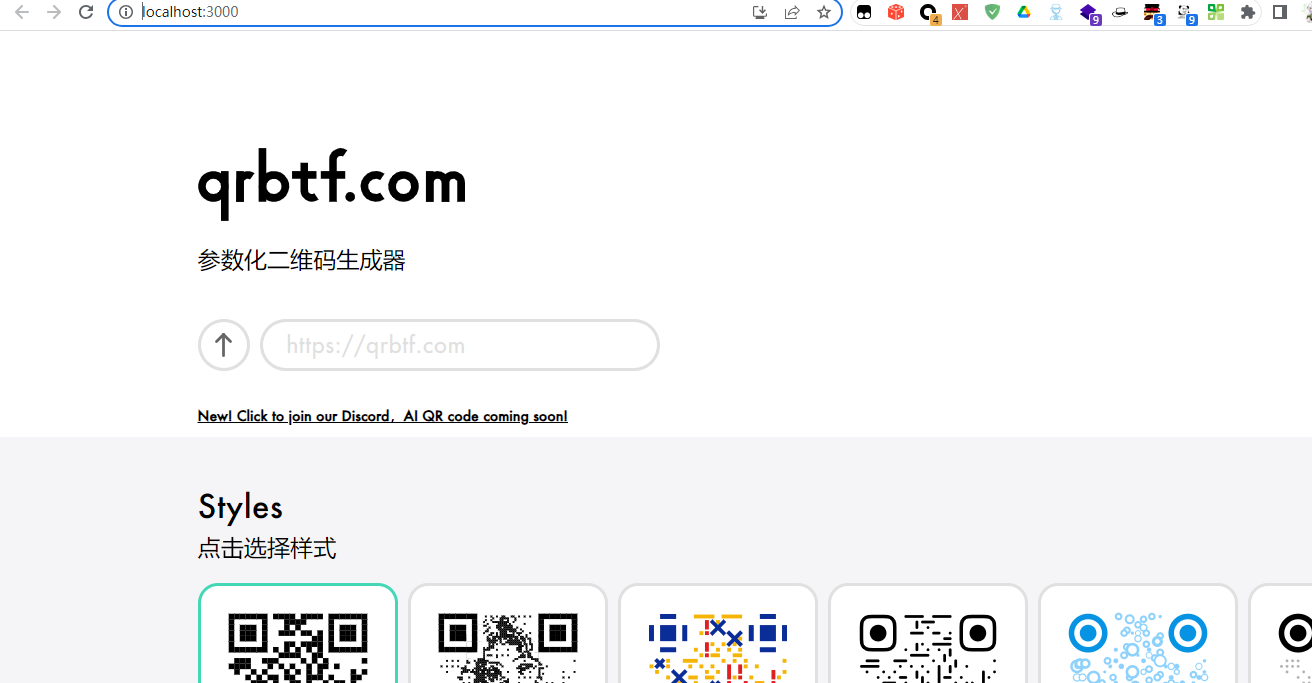The image size is (1312, 683).
Task: Open the join our Discord link
Action: click(383, 416)
